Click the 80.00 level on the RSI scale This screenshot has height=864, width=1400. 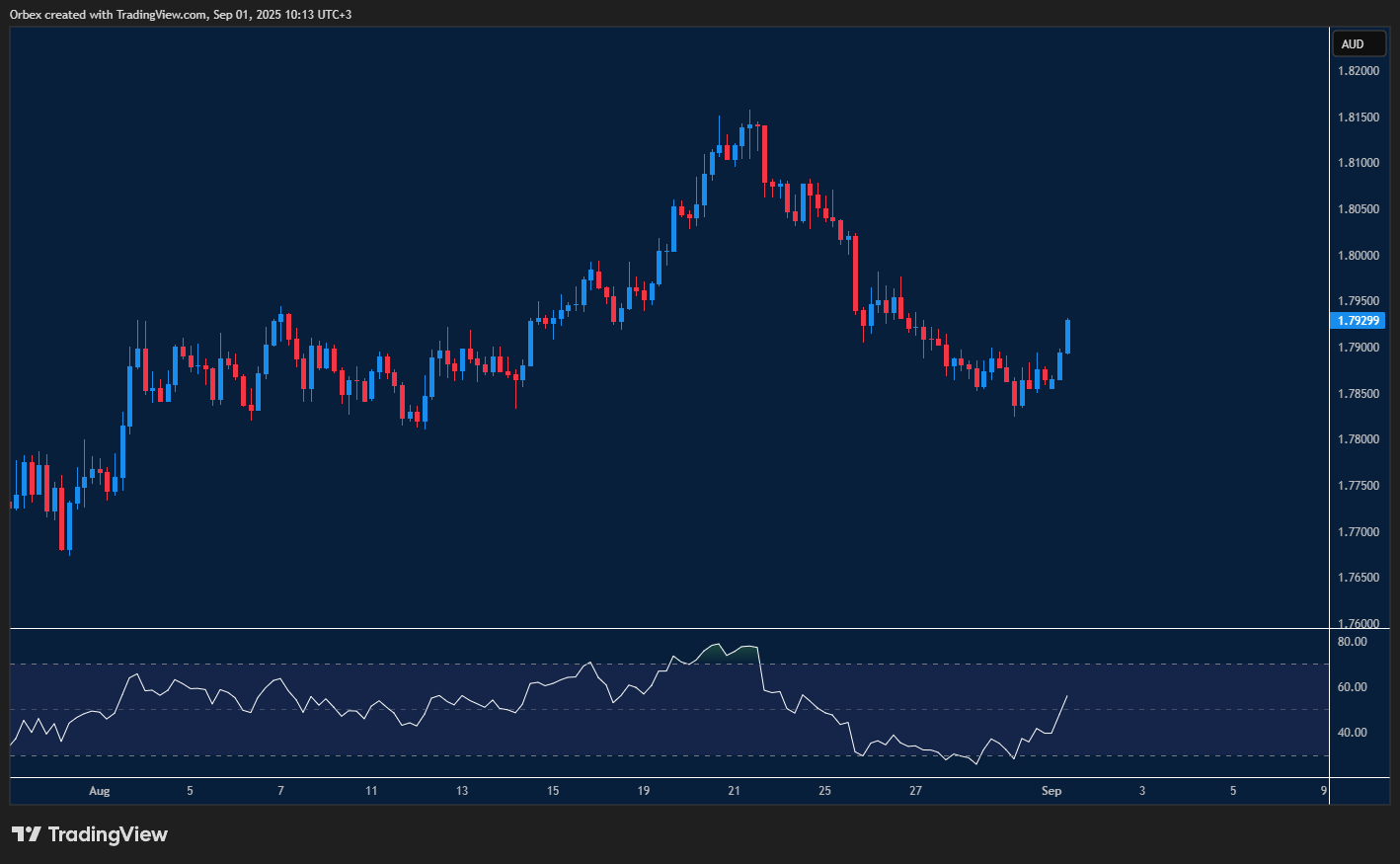[x=1354, y=640]
